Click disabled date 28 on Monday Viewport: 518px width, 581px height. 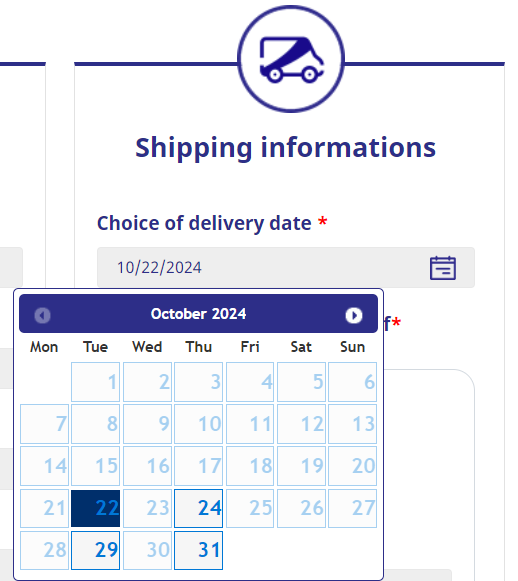coord(44,550)
